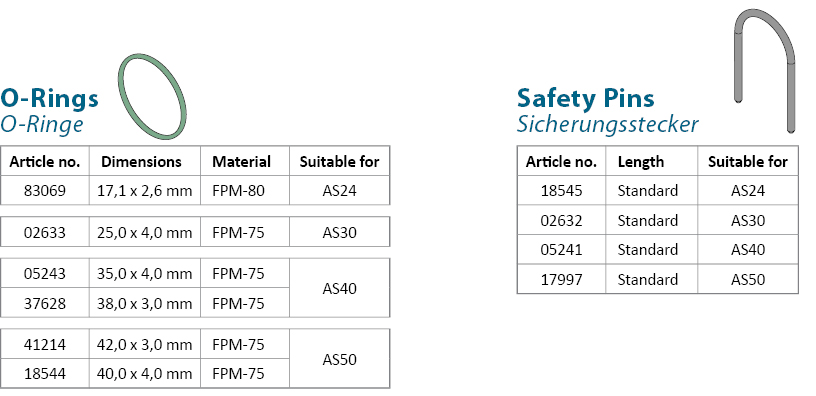Click the Sicherungsstecker subtitle
The width and height of the screenshot is (816, 396).
coord(607,125)
